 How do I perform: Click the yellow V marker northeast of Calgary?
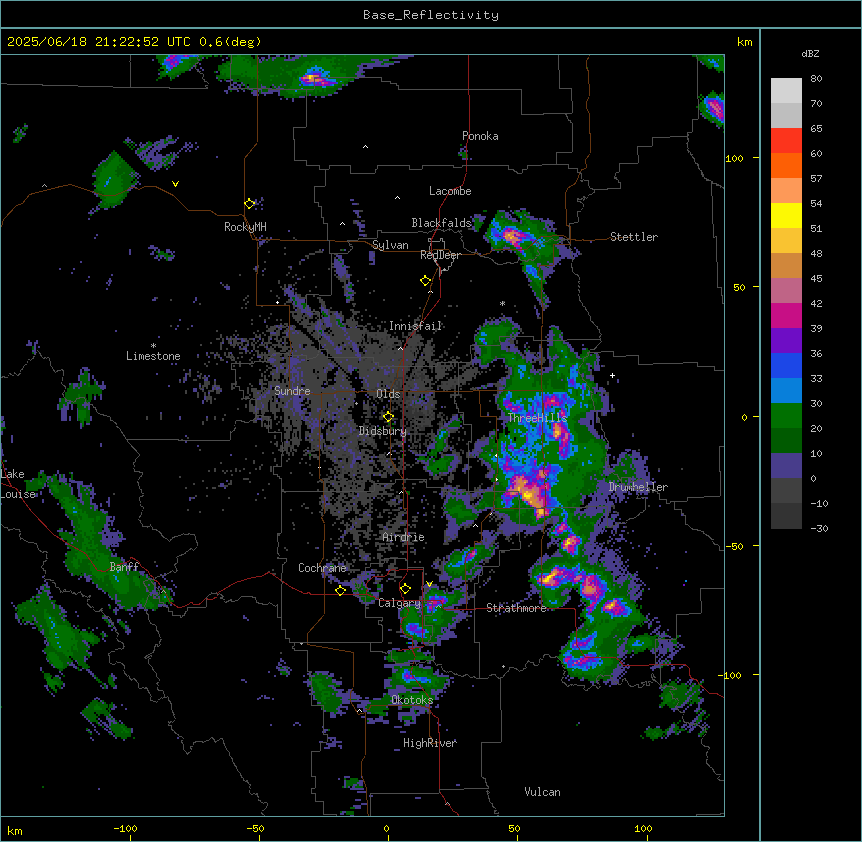tap(429, 584)
